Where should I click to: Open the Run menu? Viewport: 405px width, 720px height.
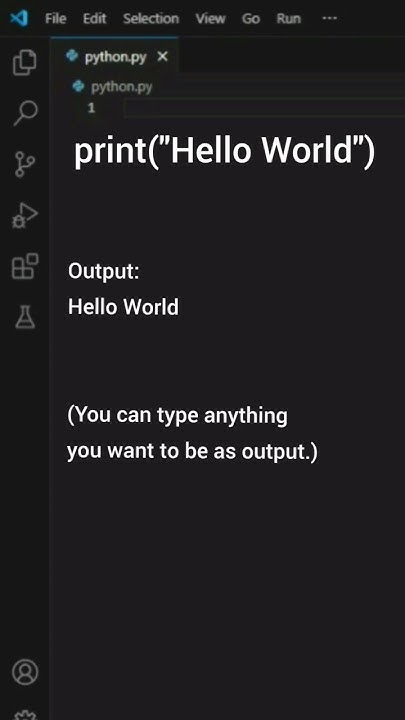pyautogui.click(x=288, y=18)
